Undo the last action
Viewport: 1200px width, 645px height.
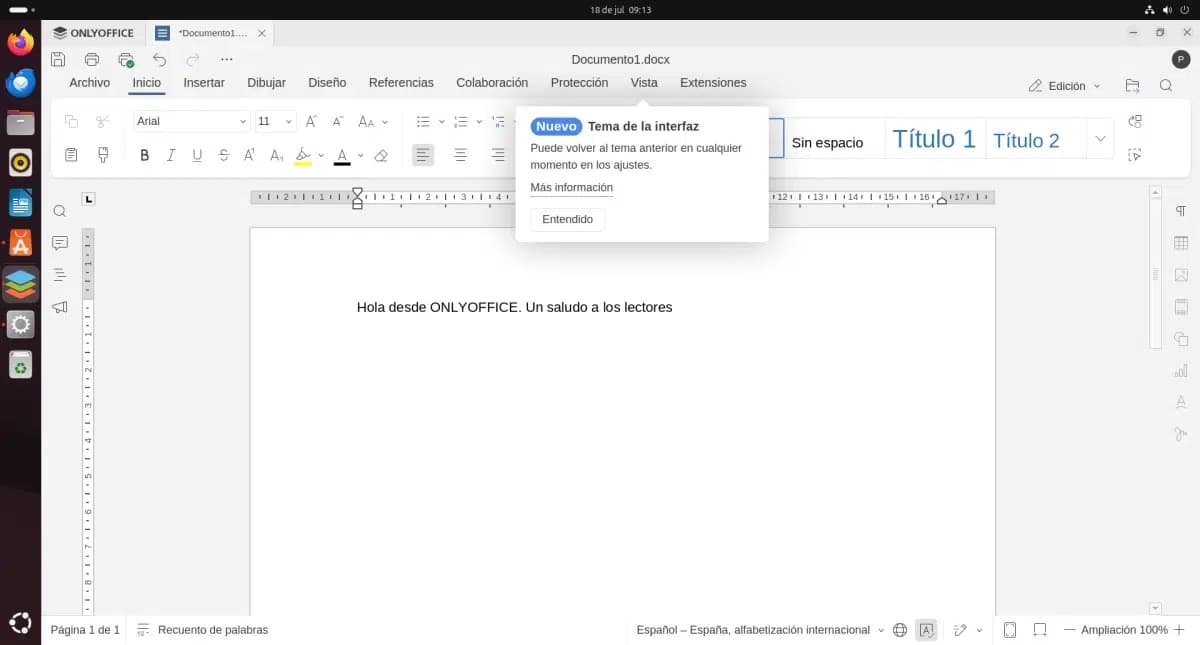[159, 60]
